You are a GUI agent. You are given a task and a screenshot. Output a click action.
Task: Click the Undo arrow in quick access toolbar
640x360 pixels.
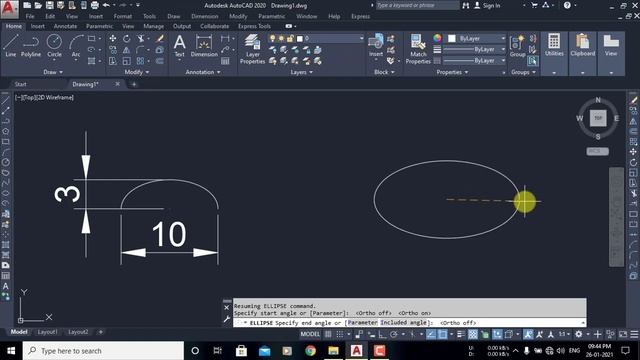[107, 5]
